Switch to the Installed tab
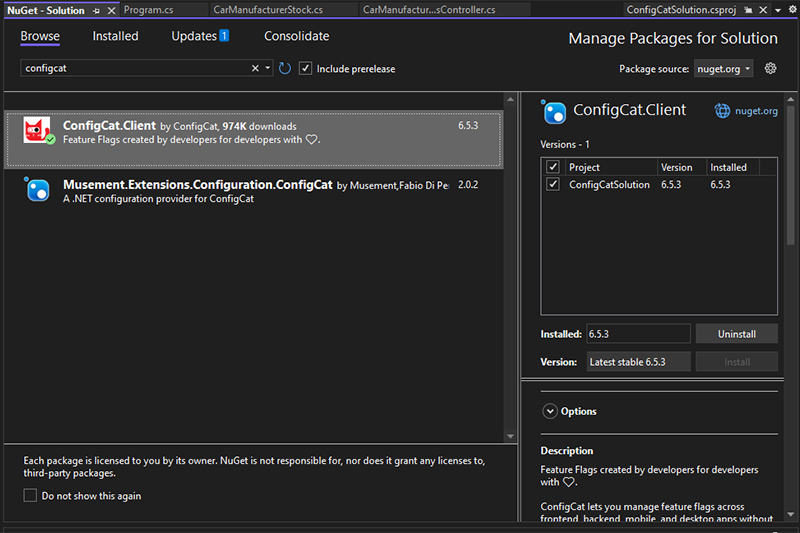The width and height of the screenshot is (800, 533). 115,36
